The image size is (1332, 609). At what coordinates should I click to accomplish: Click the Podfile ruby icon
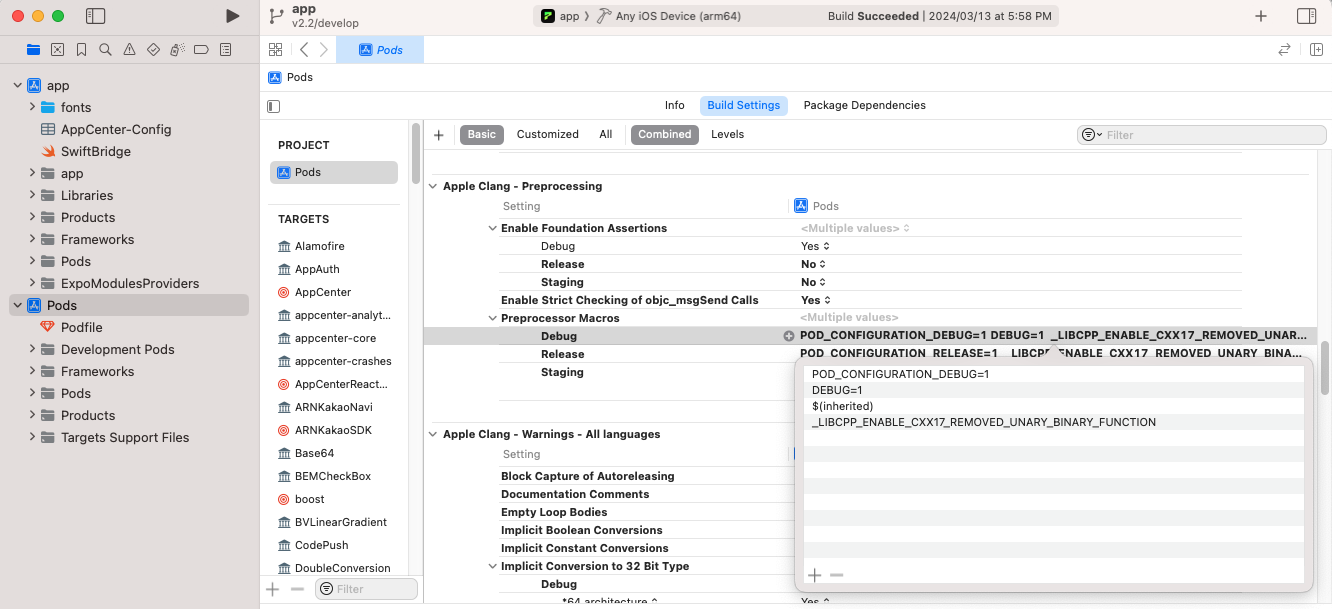48,327
